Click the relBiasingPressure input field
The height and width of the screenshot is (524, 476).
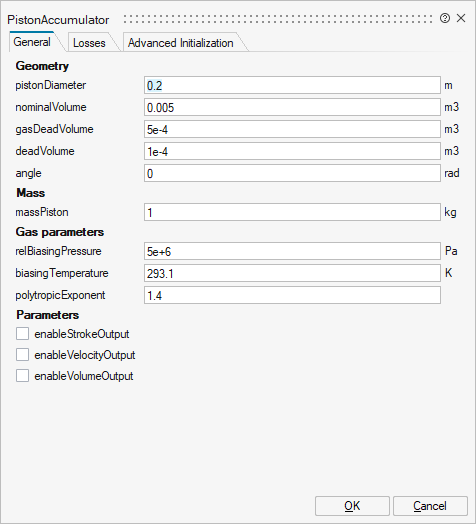(292, 251)
